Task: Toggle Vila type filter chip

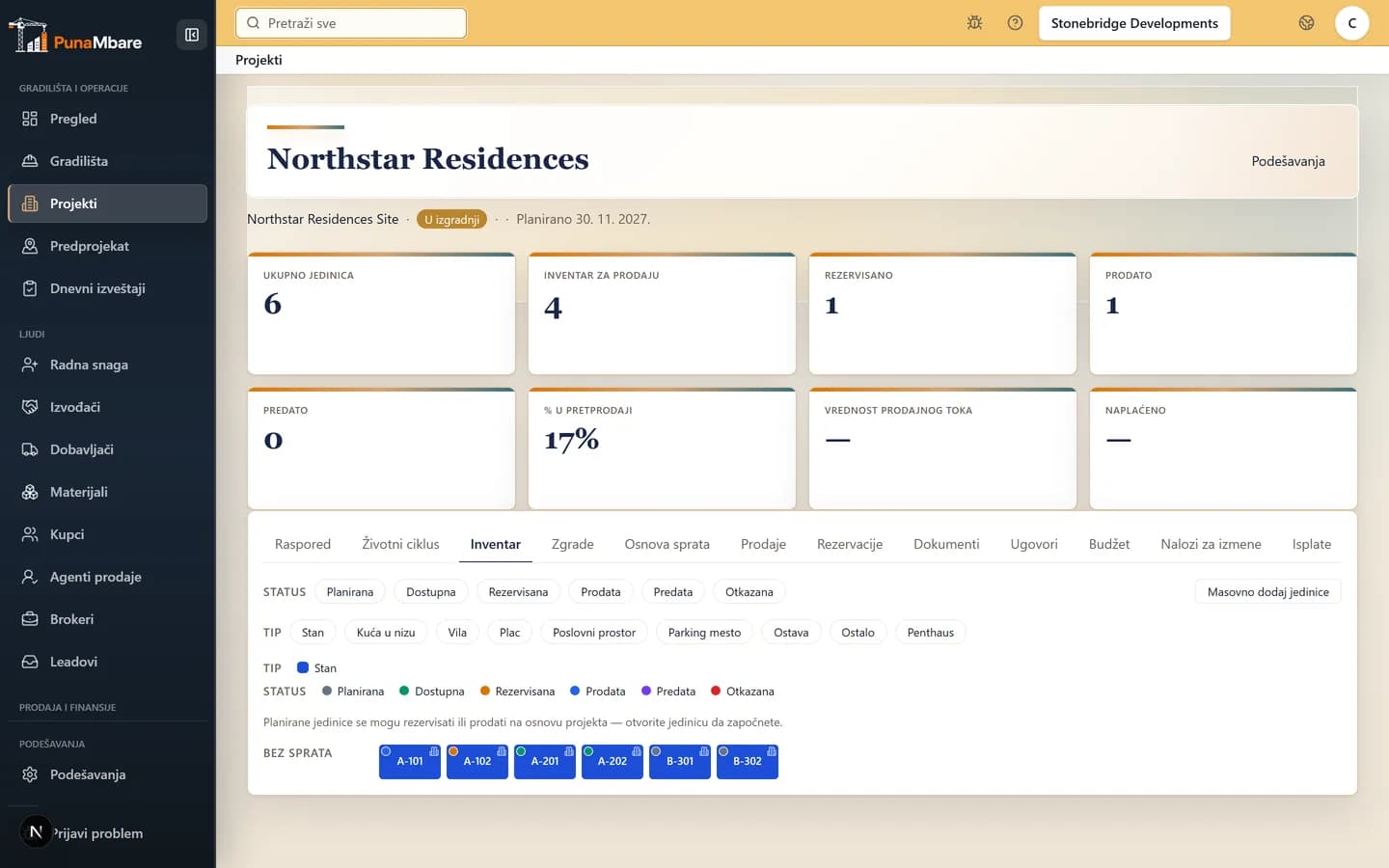Action: [x=457, y=633]
